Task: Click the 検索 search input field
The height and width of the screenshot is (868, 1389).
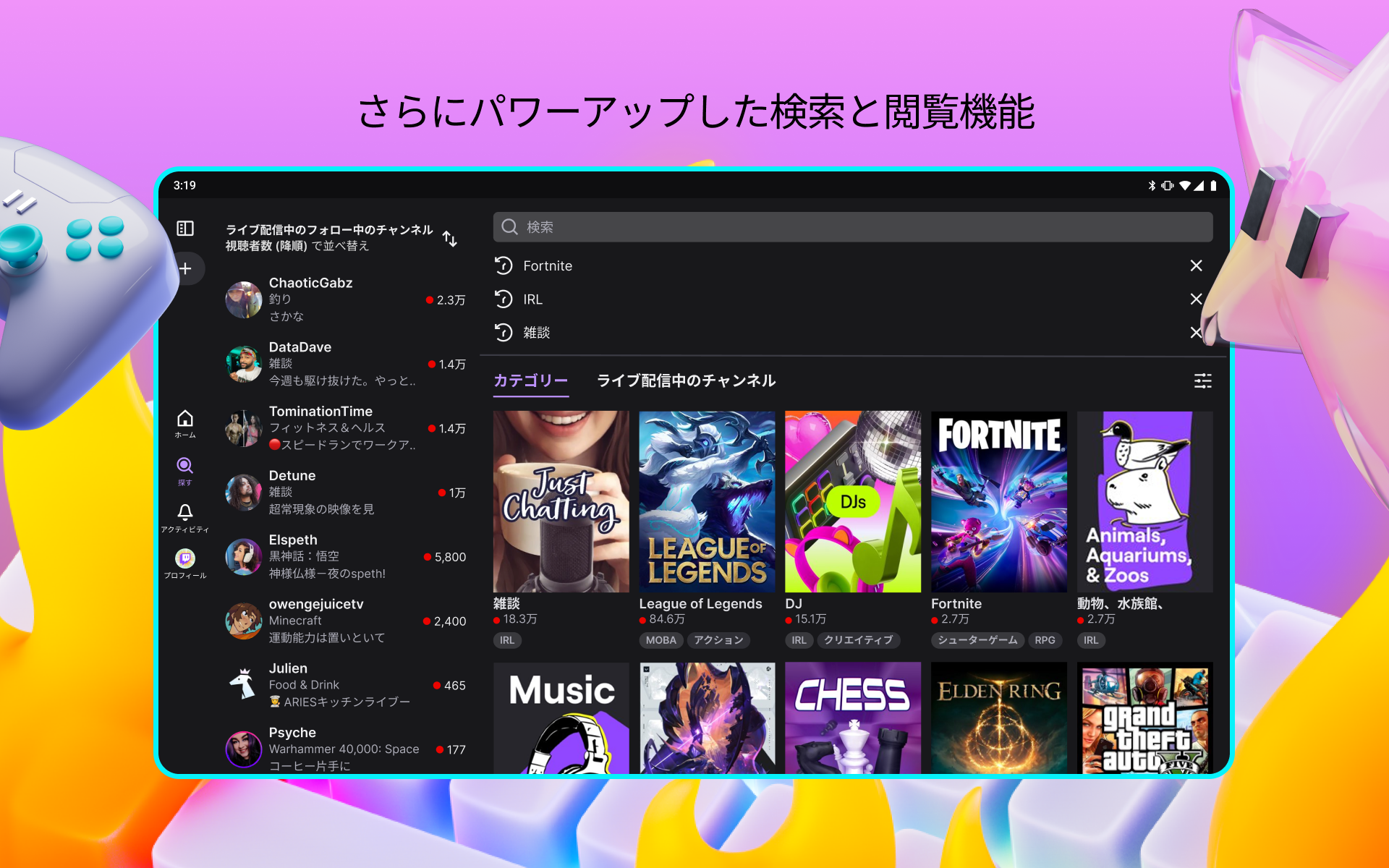Action: [x=853, y=227]
